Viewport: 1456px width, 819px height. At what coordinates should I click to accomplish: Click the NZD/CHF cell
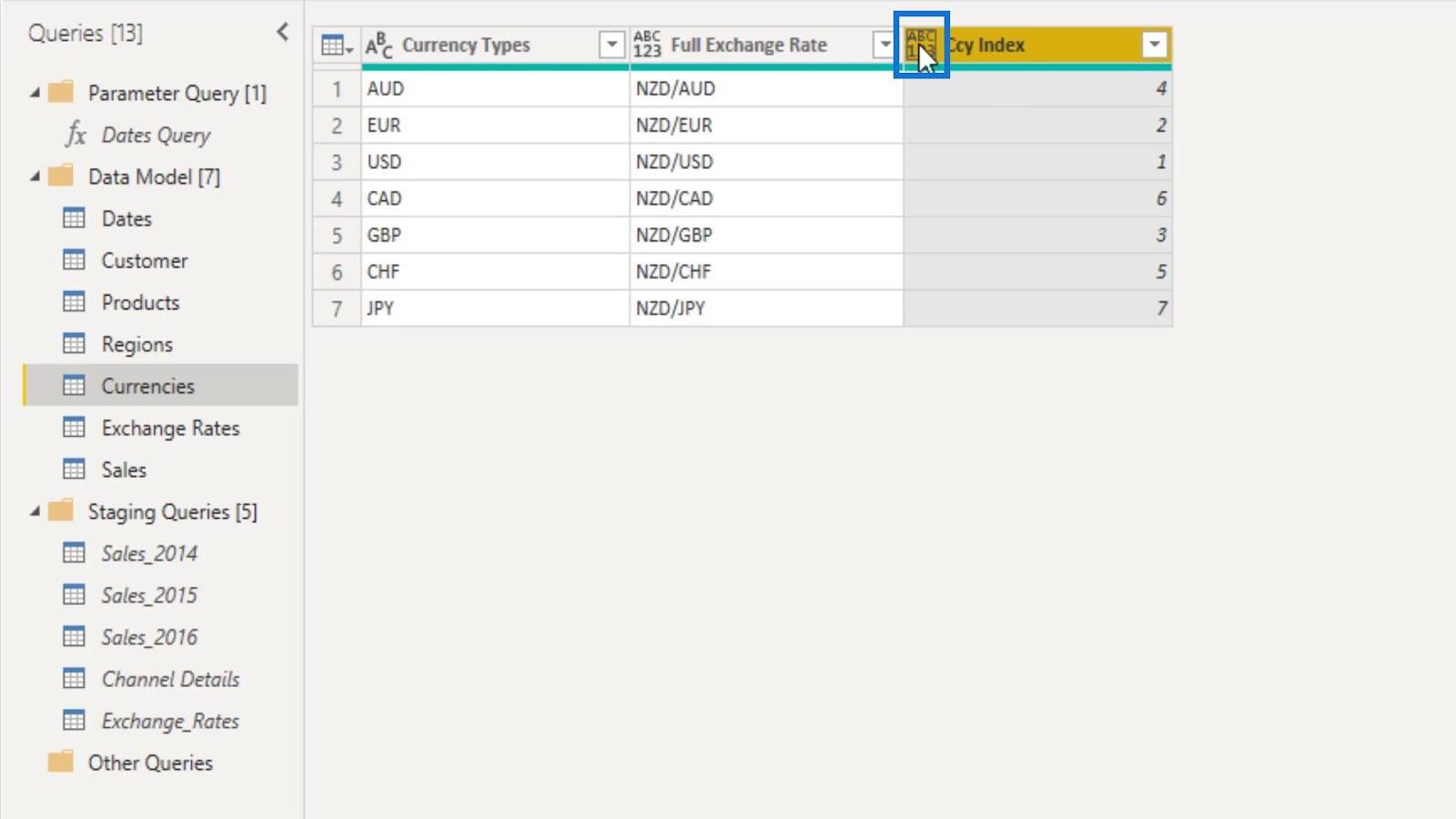pos(766,271)
